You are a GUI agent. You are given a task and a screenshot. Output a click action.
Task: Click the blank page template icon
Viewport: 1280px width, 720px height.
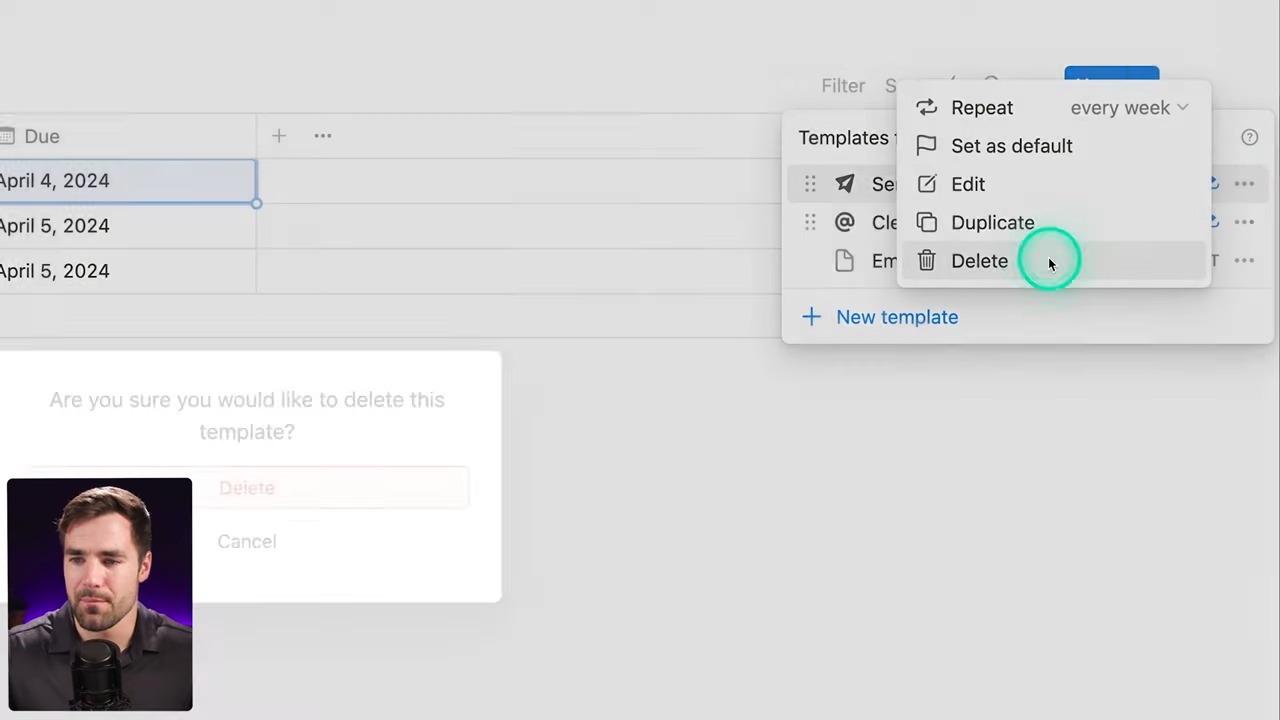[845, 261]
